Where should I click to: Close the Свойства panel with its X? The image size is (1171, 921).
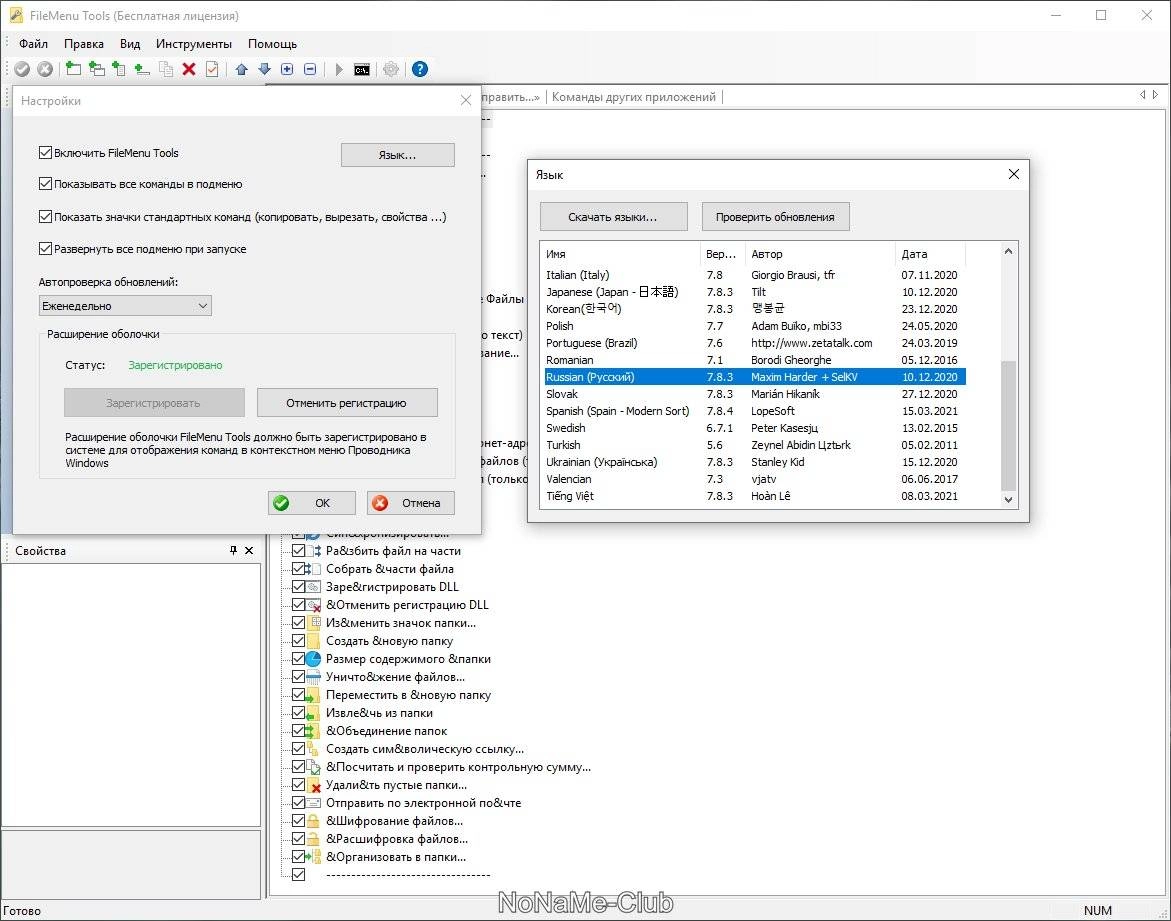[x=249, y=551]
